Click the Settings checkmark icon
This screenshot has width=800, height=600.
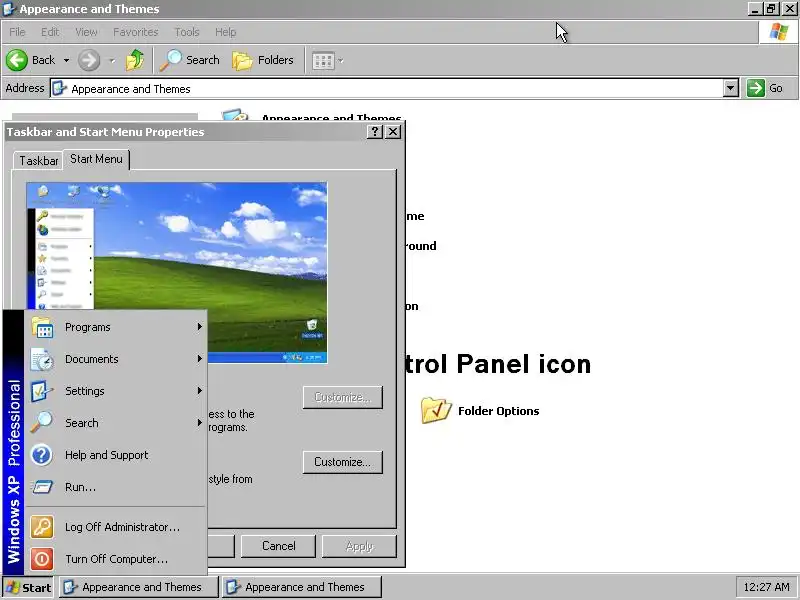pos(42,391)
